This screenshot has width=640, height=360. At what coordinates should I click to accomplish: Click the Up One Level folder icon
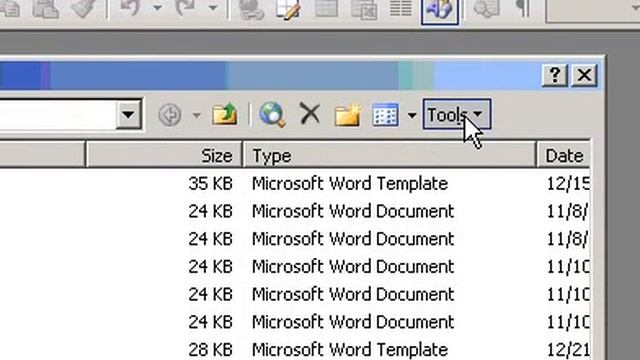click(x=224, y=114)
